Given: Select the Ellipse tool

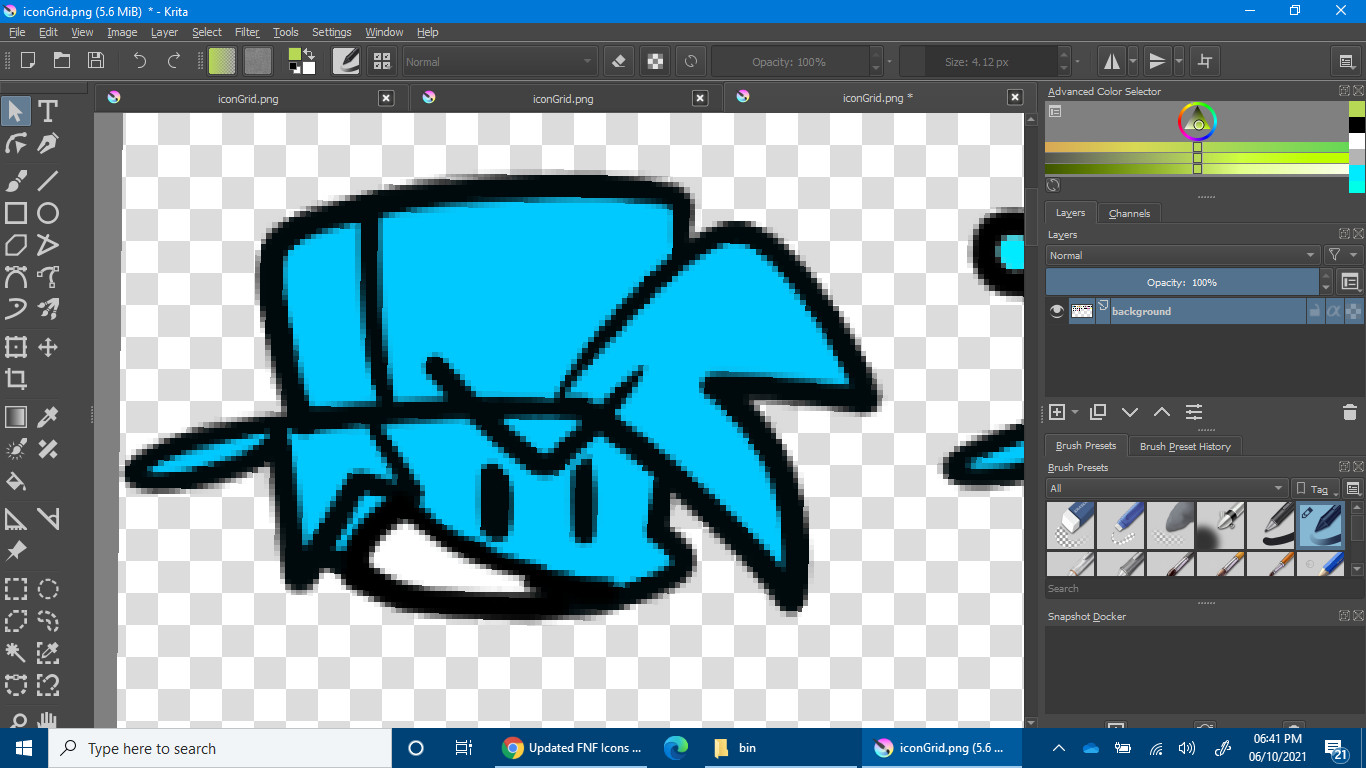Looking at the screenshot, I should pos(47,213).
